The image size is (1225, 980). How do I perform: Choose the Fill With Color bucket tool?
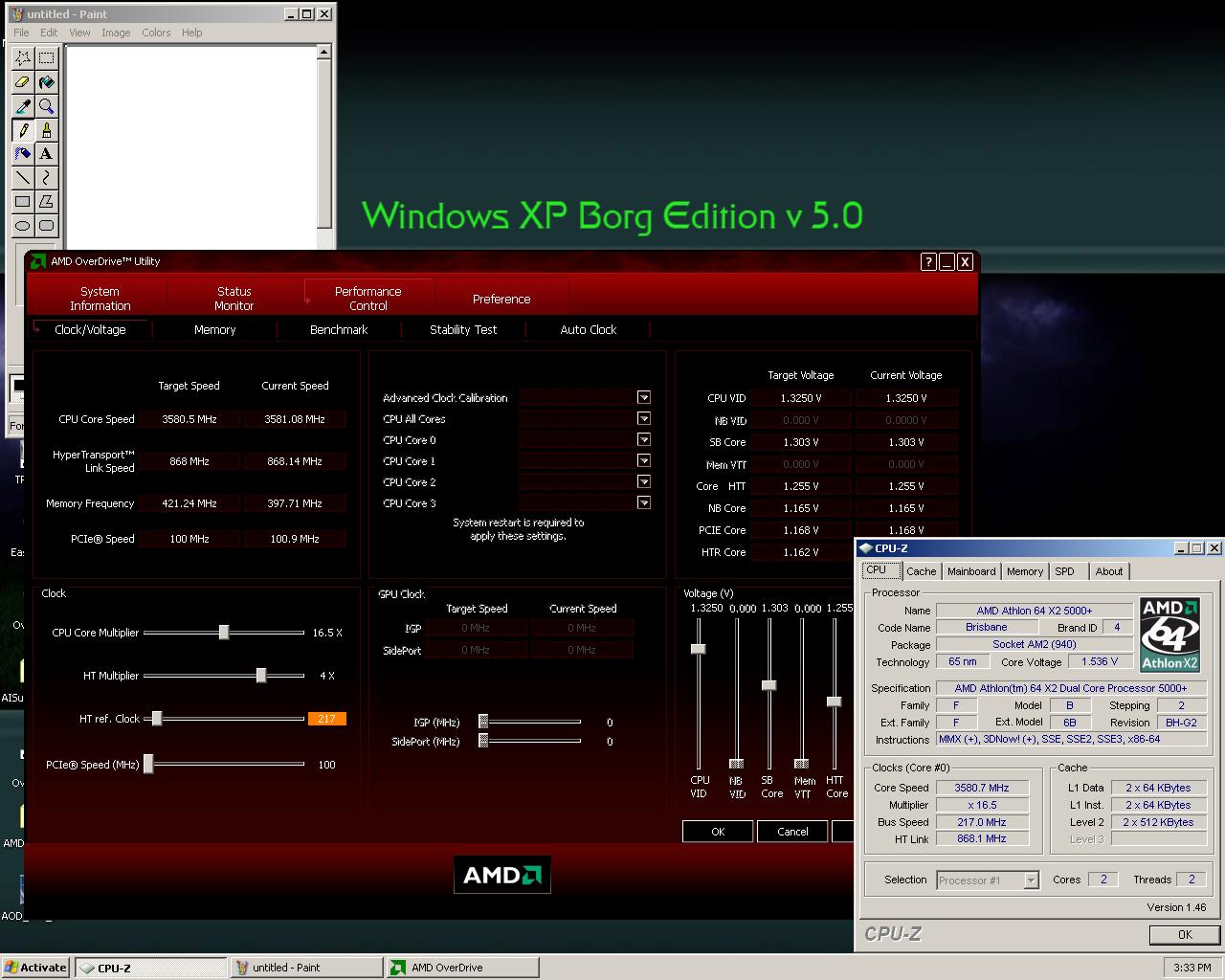pos(46,82)
